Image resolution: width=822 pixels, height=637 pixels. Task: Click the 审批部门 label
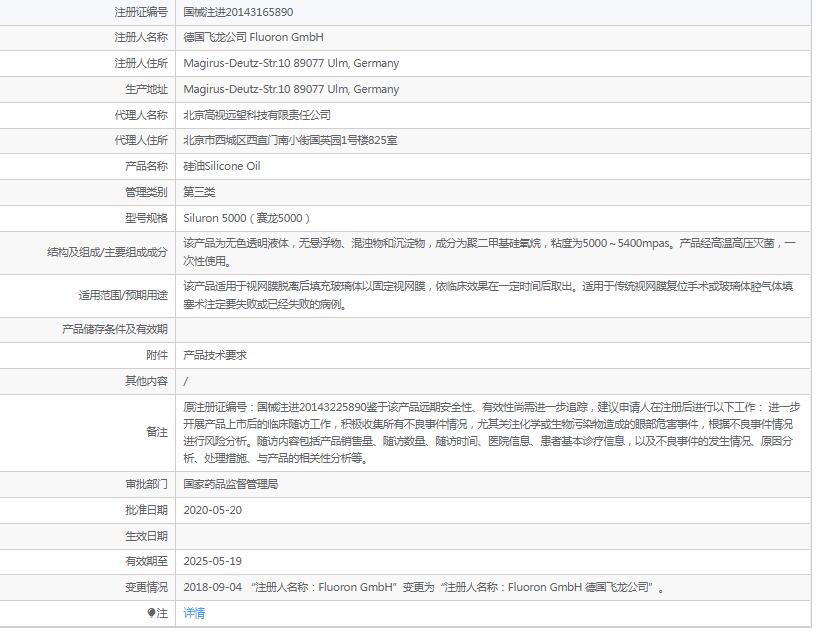(146, 484)
